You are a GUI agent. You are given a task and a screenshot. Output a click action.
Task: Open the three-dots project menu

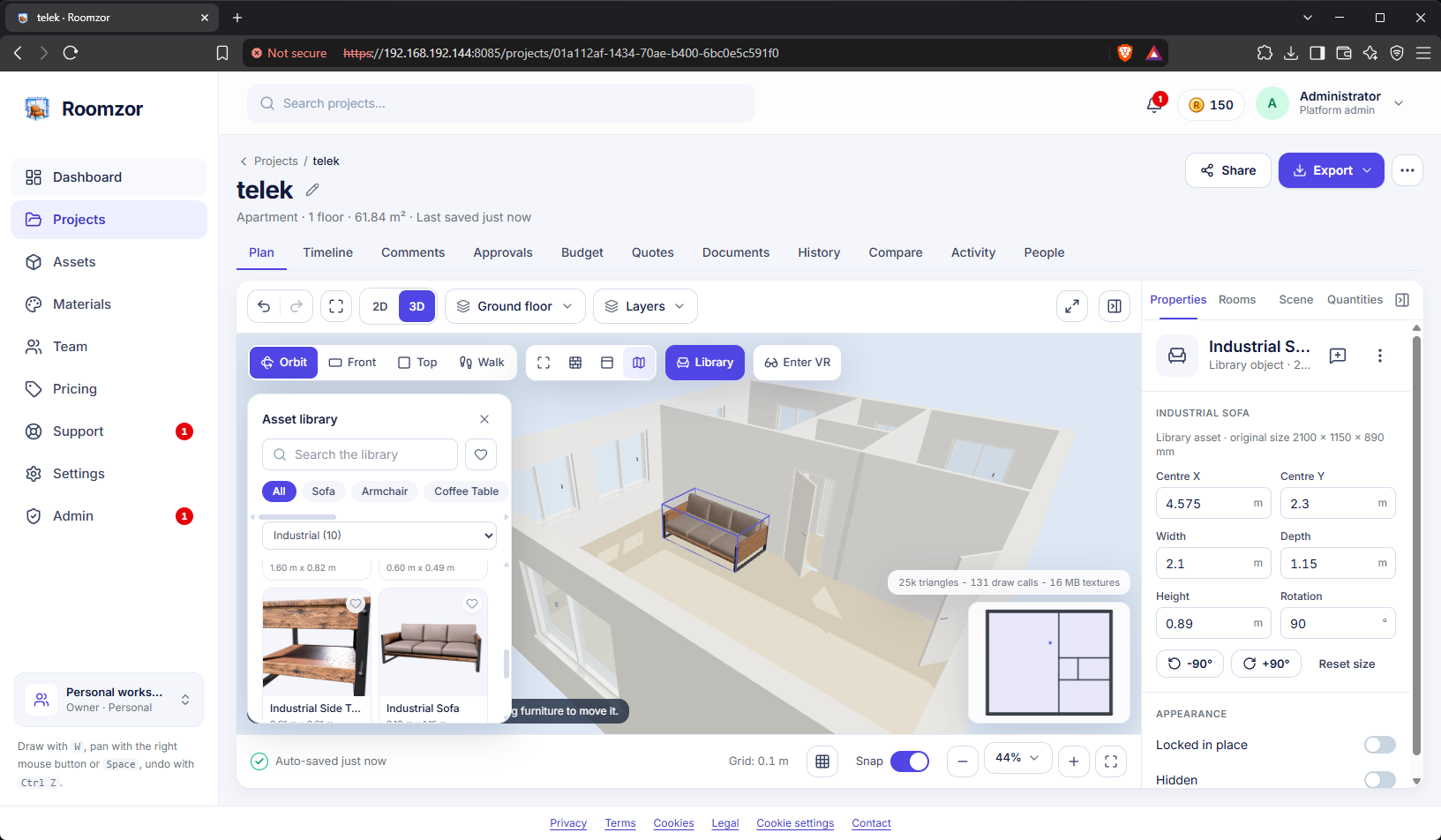[x=1407, y=170]
